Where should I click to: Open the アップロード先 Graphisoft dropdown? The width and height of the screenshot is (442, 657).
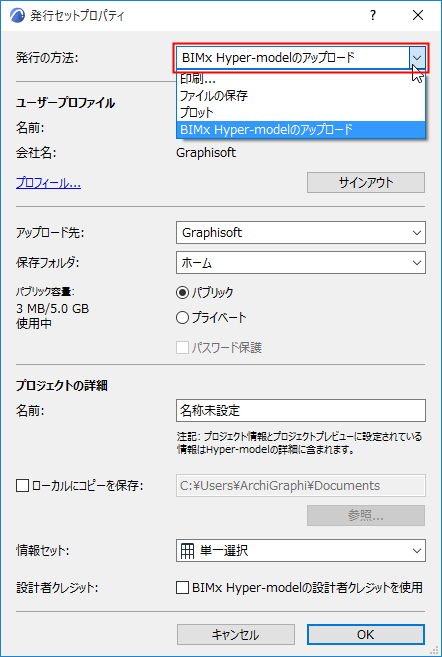301,233
